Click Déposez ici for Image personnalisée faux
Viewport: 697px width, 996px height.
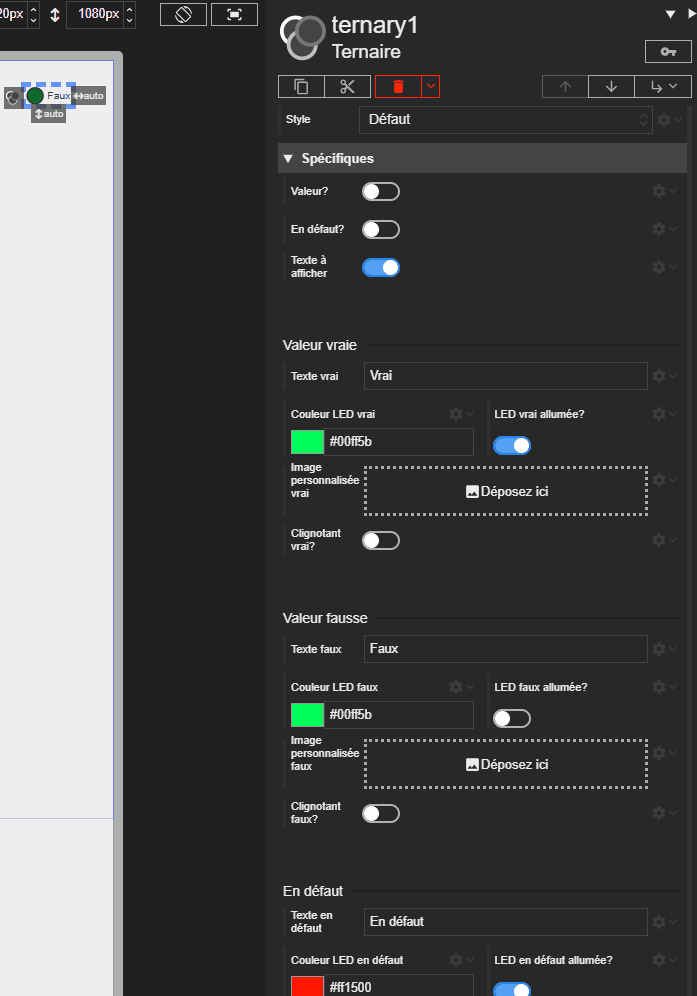[x=506, y=764]
